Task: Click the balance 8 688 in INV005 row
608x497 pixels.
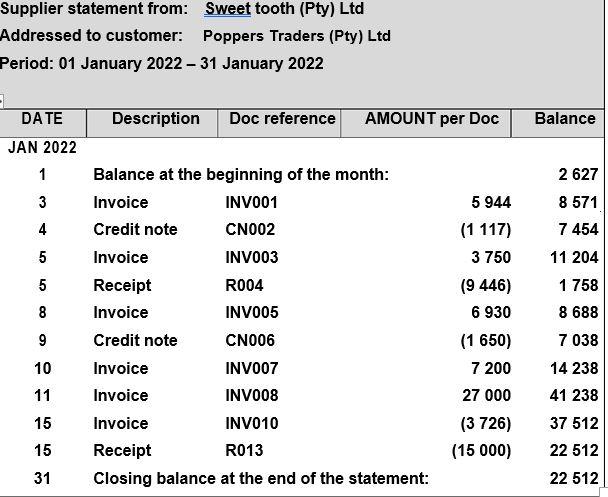Action: pos(578,312)
